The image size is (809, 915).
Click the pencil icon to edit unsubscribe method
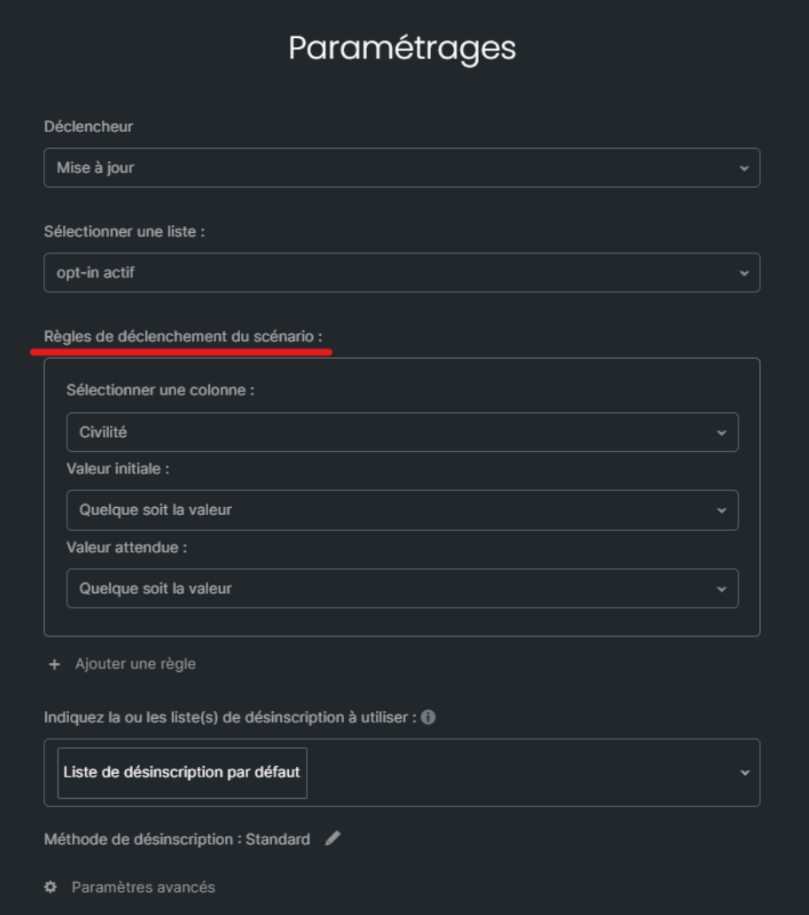(x=333, y=839)
